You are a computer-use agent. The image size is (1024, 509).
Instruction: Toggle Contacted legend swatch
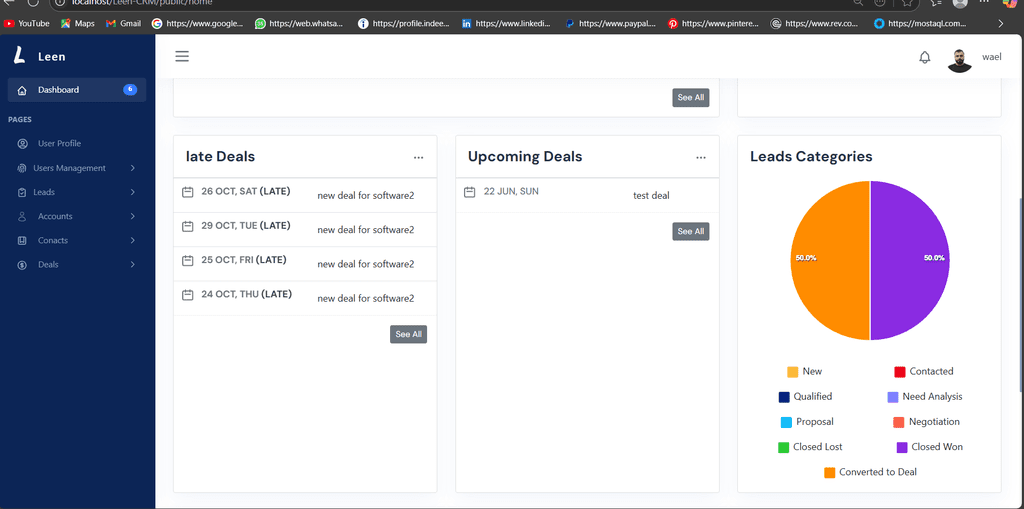[900, 372]
